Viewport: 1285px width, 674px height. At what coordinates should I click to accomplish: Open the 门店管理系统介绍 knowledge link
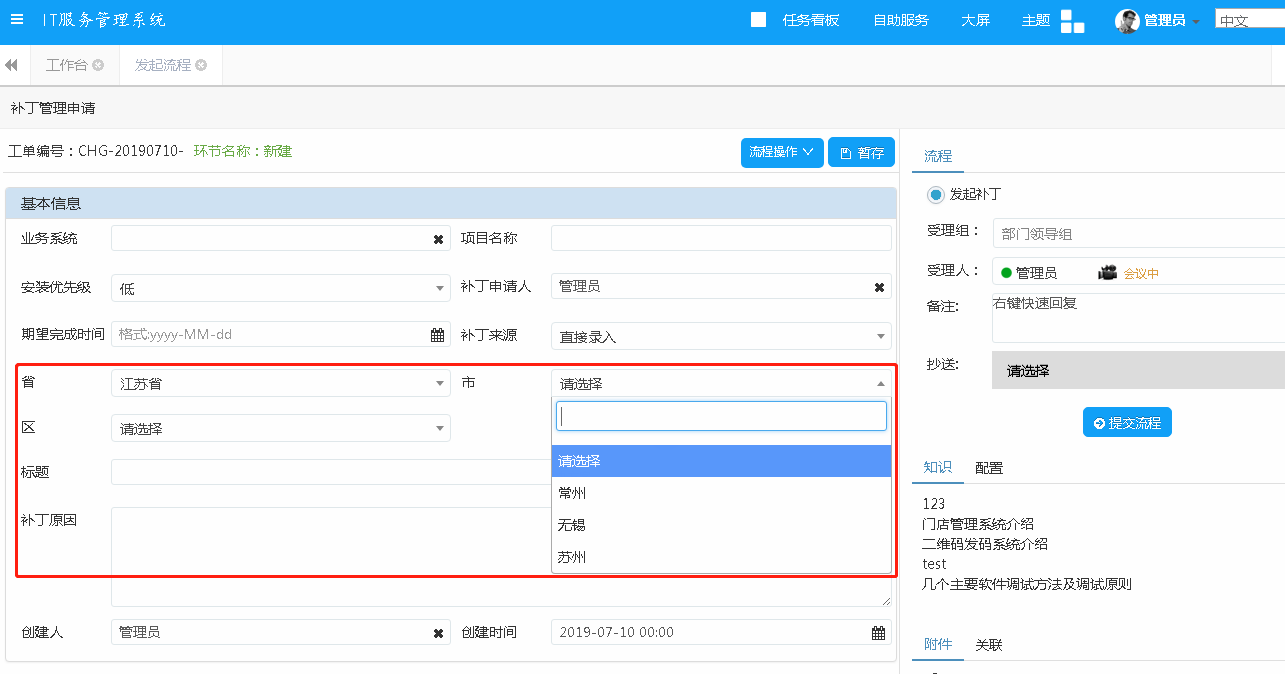click(977, 524)
